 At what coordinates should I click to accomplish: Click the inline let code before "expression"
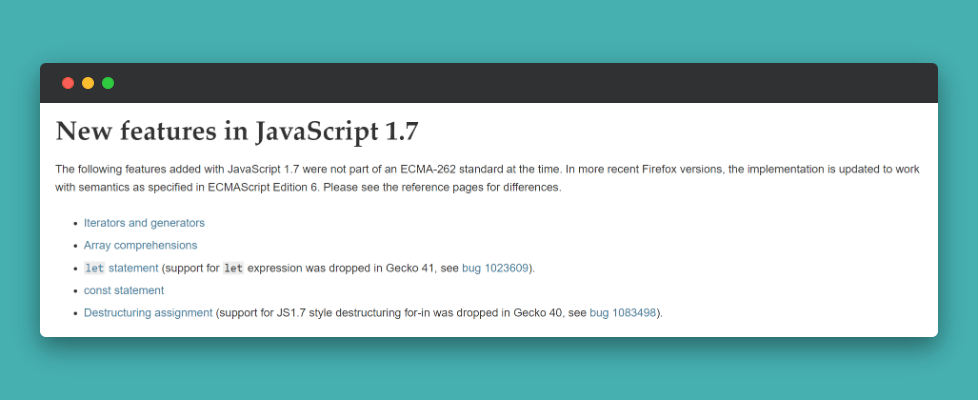[233, 268]
